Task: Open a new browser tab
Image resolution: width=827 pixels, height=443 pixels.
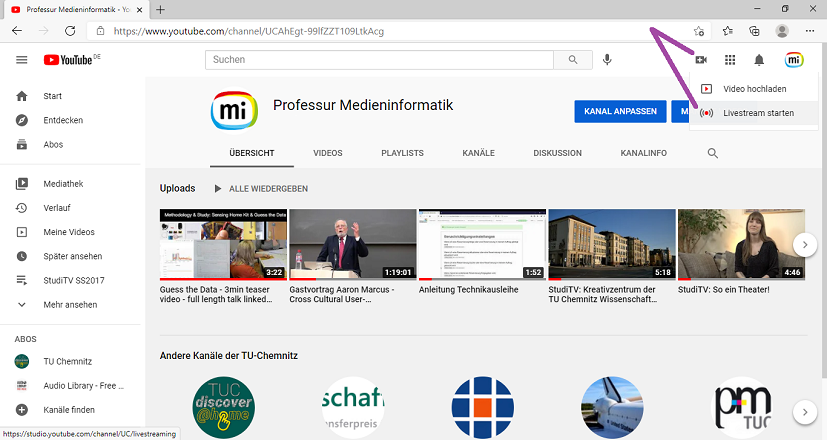Action: [x=160, y=9]
